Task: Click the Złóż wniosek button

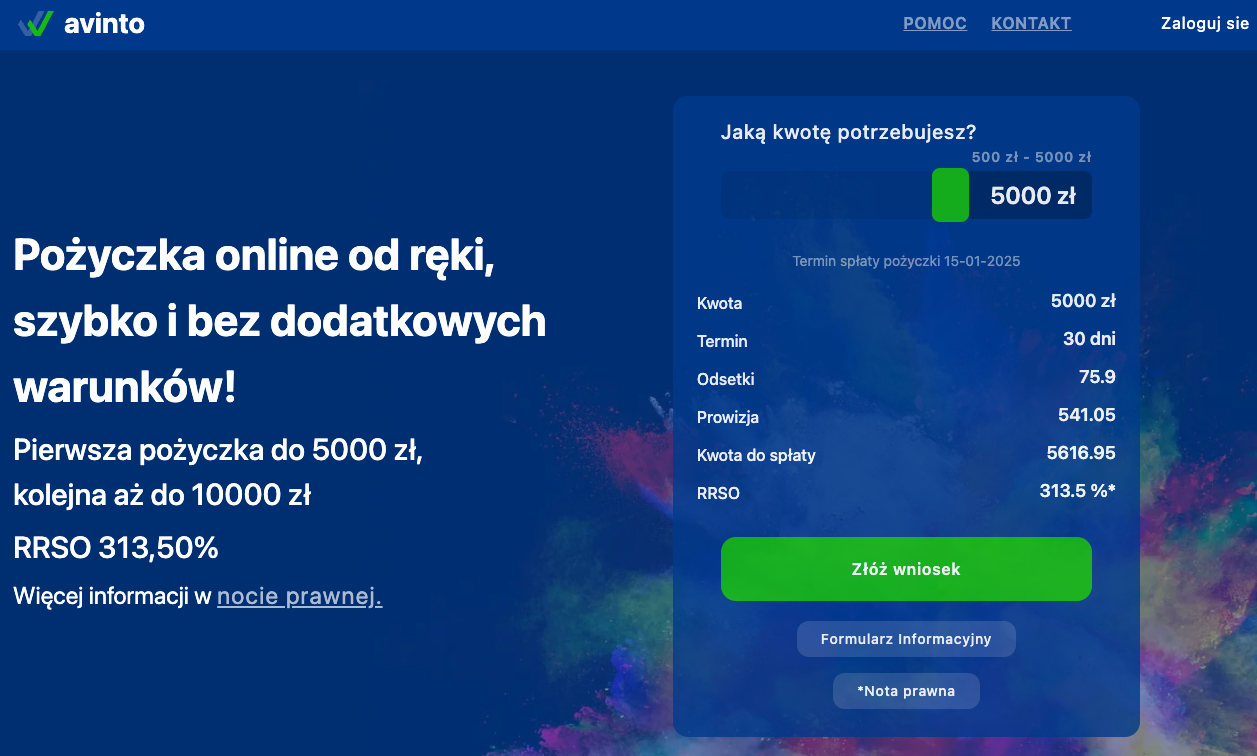Action: 906,569
